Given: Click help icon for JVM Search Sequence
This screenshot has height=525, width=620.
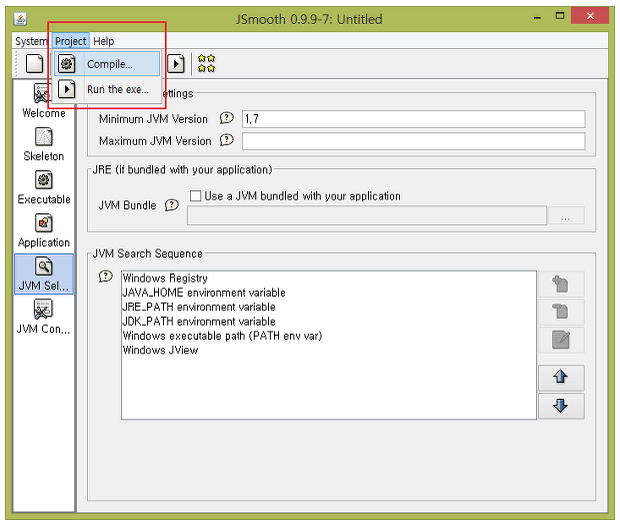Looking at the screenshot, I should [106, 276].
